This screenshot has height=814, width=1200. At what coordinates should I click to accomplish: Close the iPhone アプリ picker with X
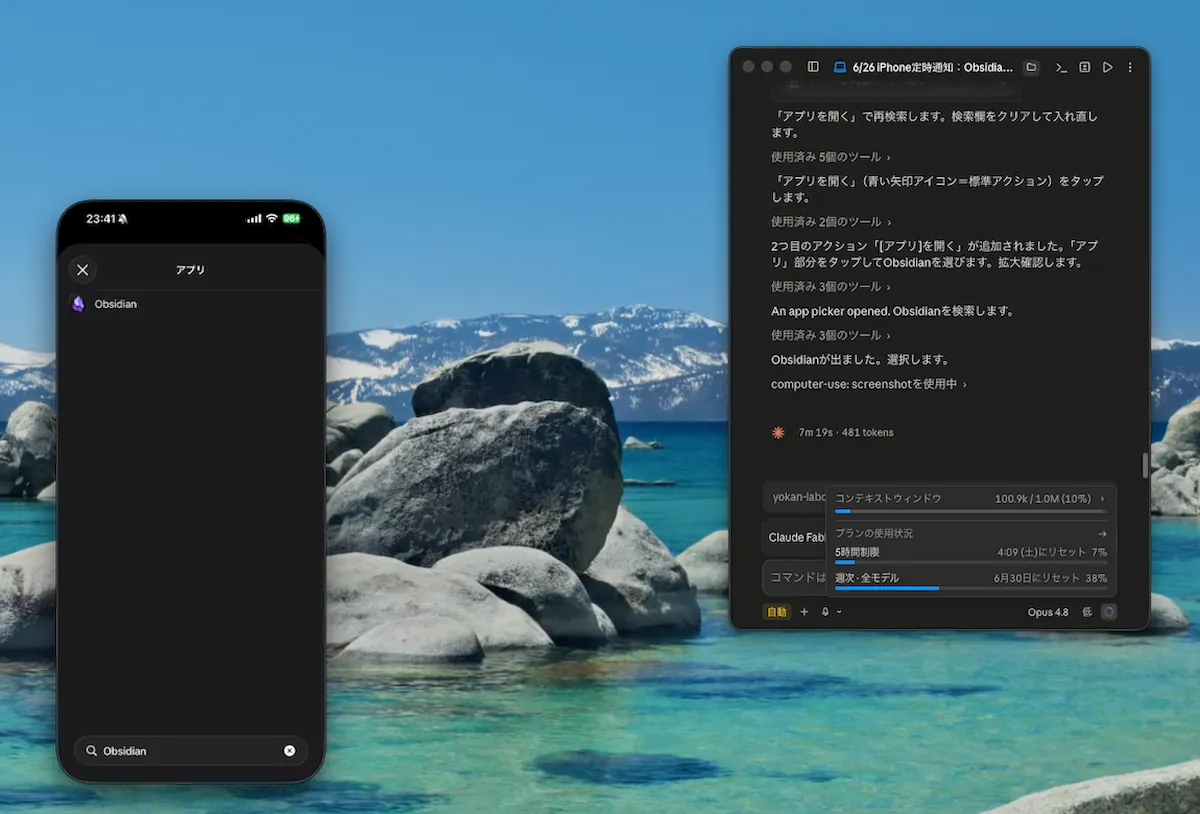(x=82, y=270)
